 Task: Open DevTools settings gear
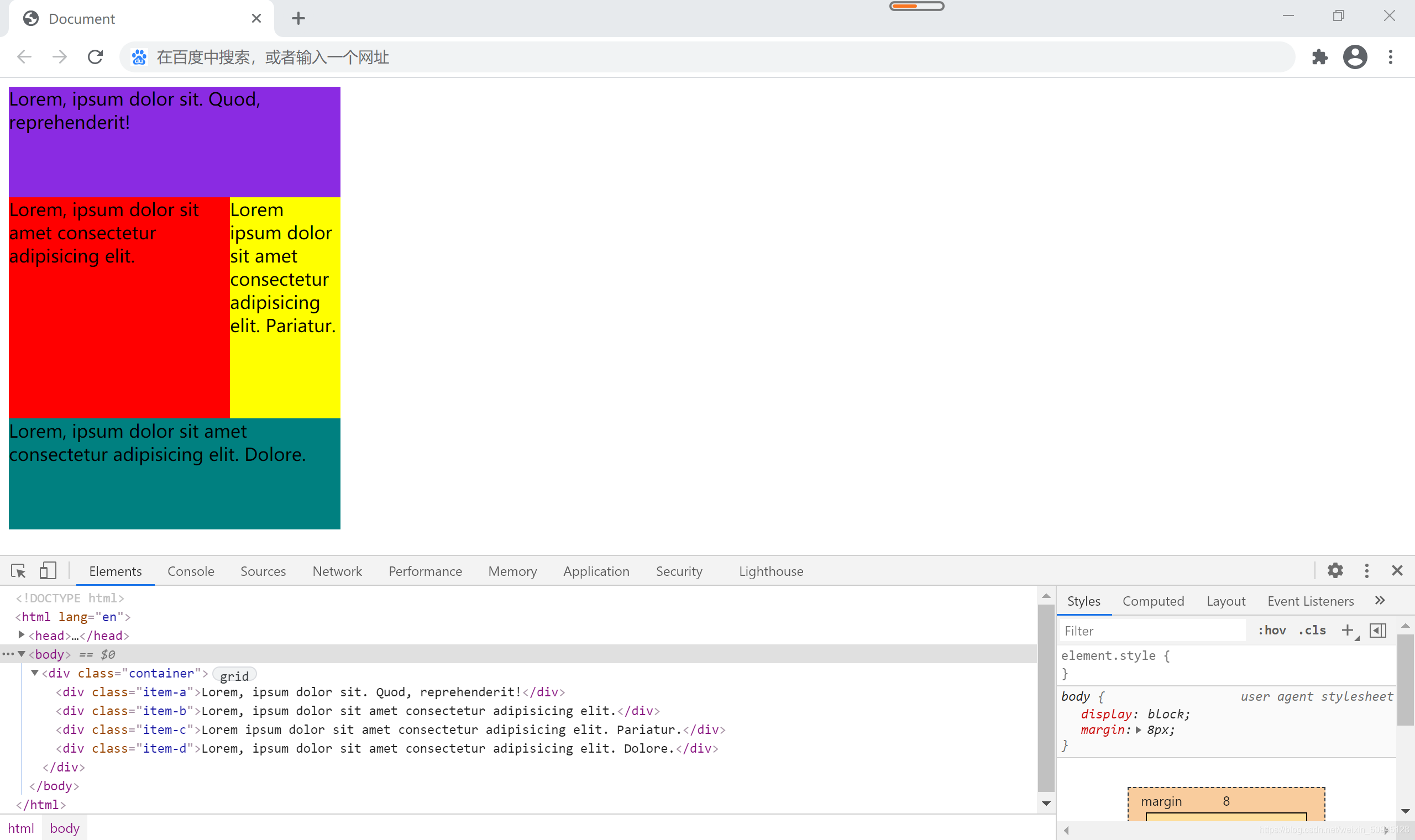[1335, 570]
